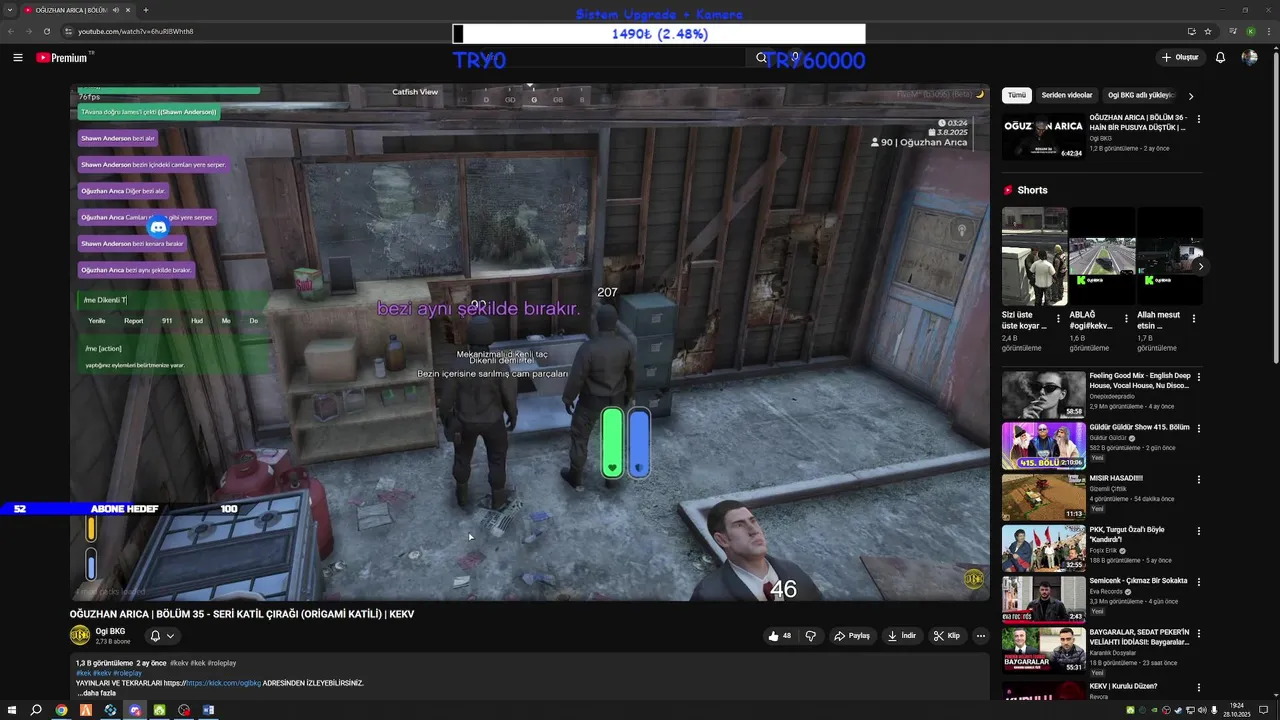Viewport: 1280px width, 720px height.
Task: Open Chrome three-dot menu
Action: click(x=1268, y=31)
